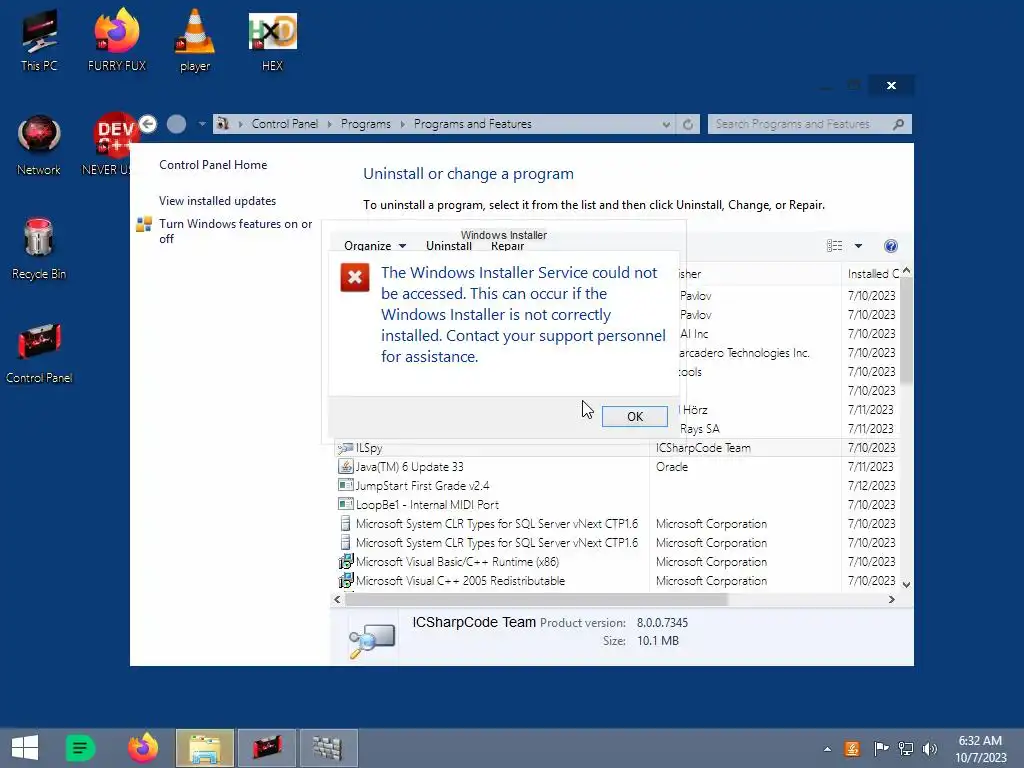
Task: Open Control Panel Home link
Action: pos(213,165)
